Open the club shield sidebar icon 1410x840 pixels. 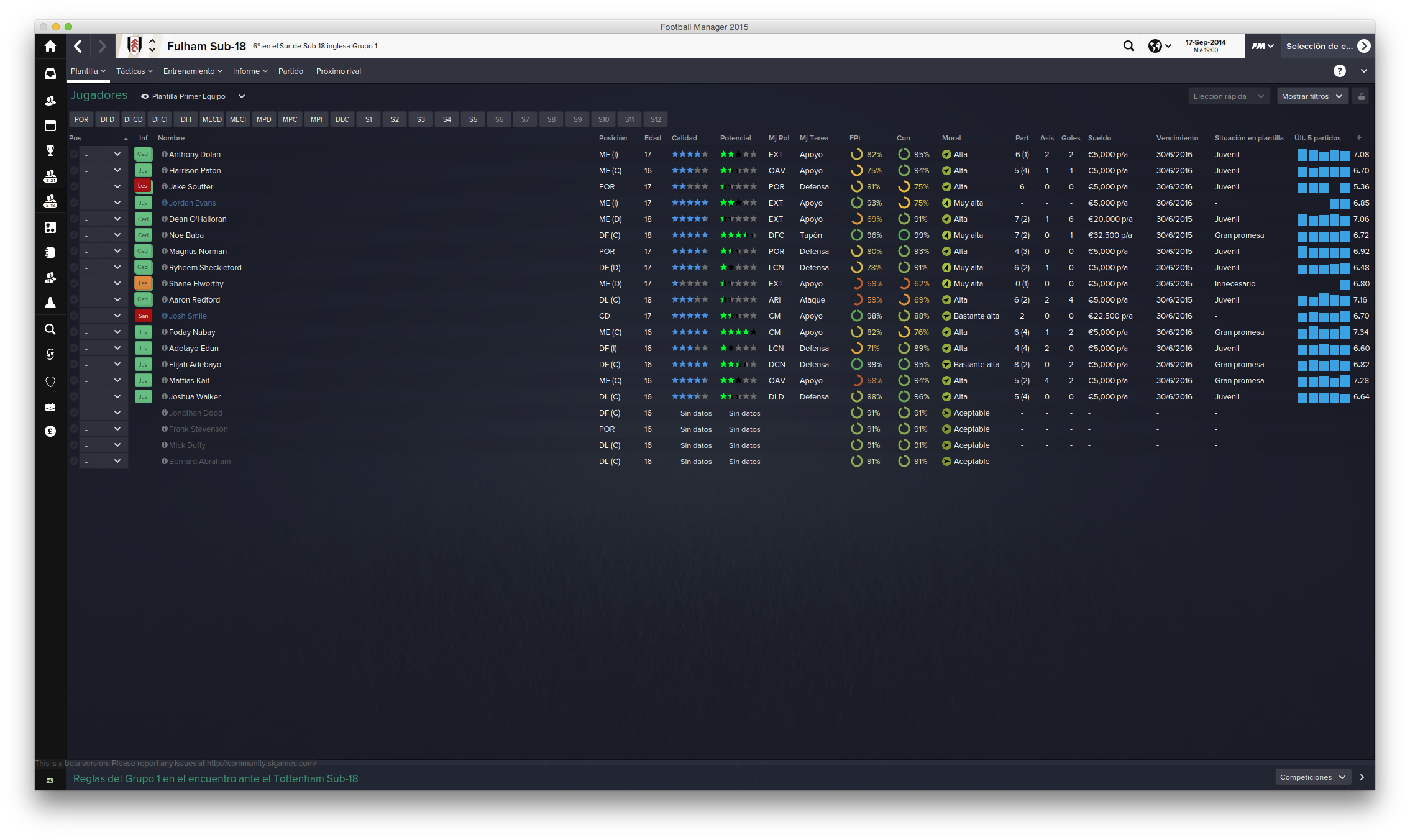click(x=50, y=381)
